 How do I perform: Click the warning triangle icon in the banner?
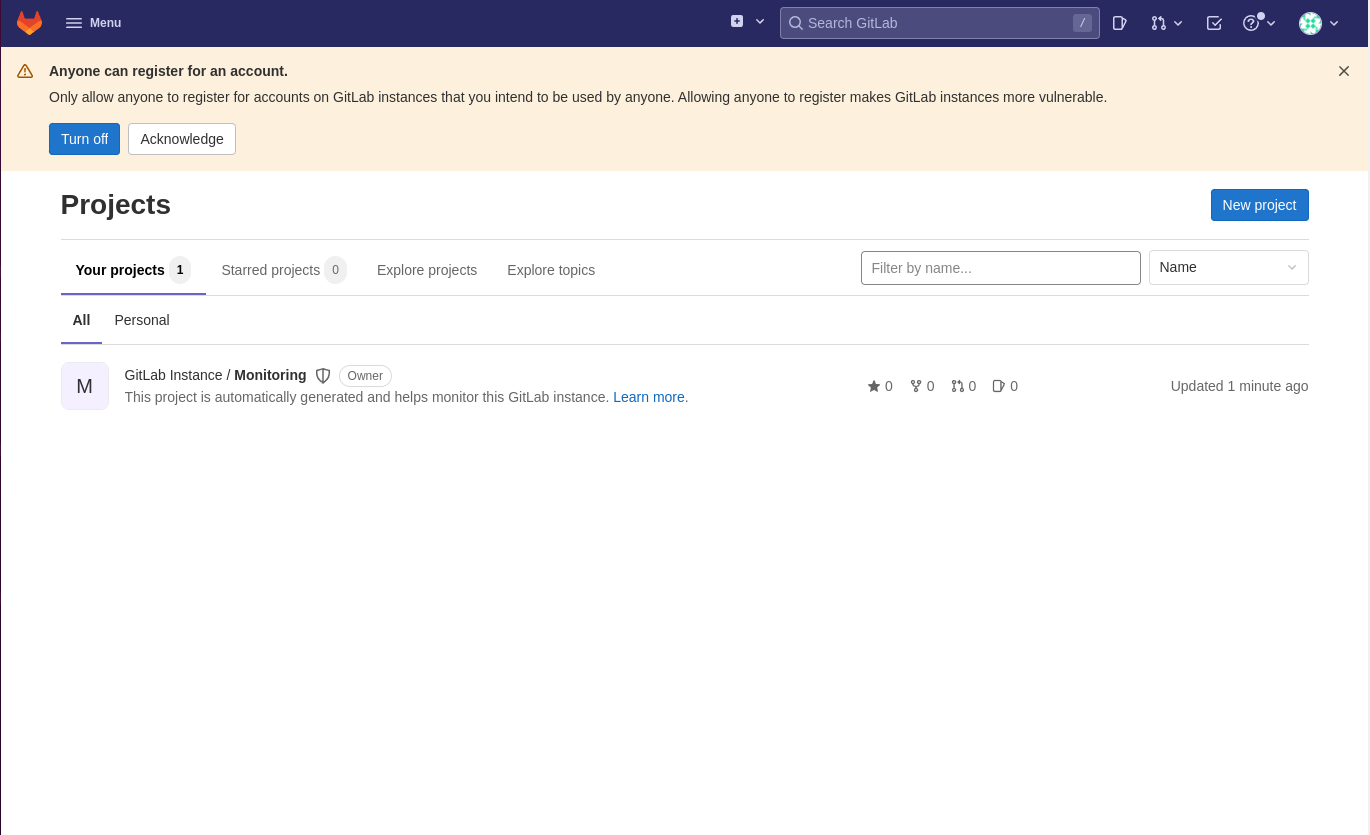(25, 71)
